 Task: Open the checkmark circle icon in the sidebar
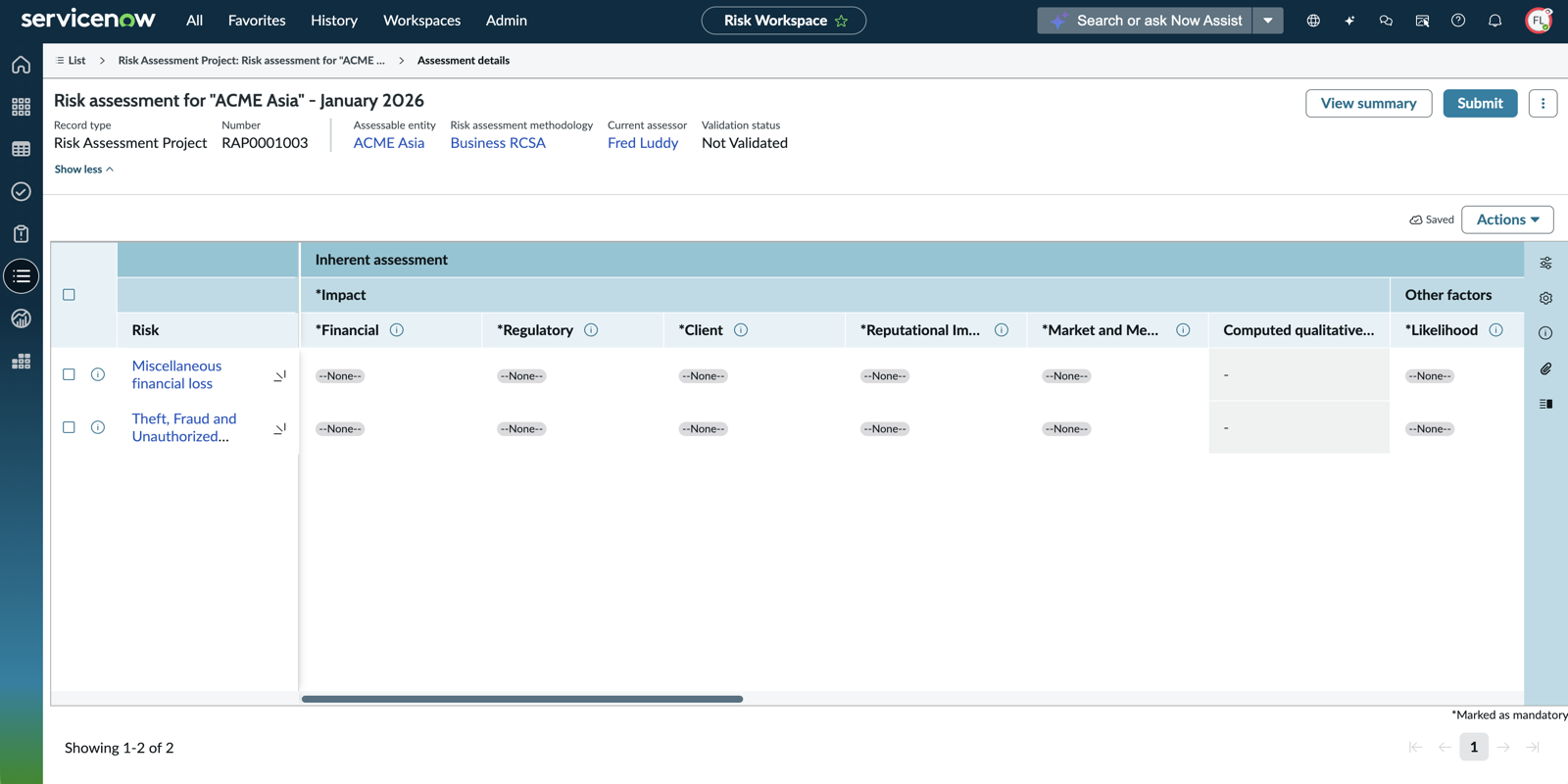(21, 191)
